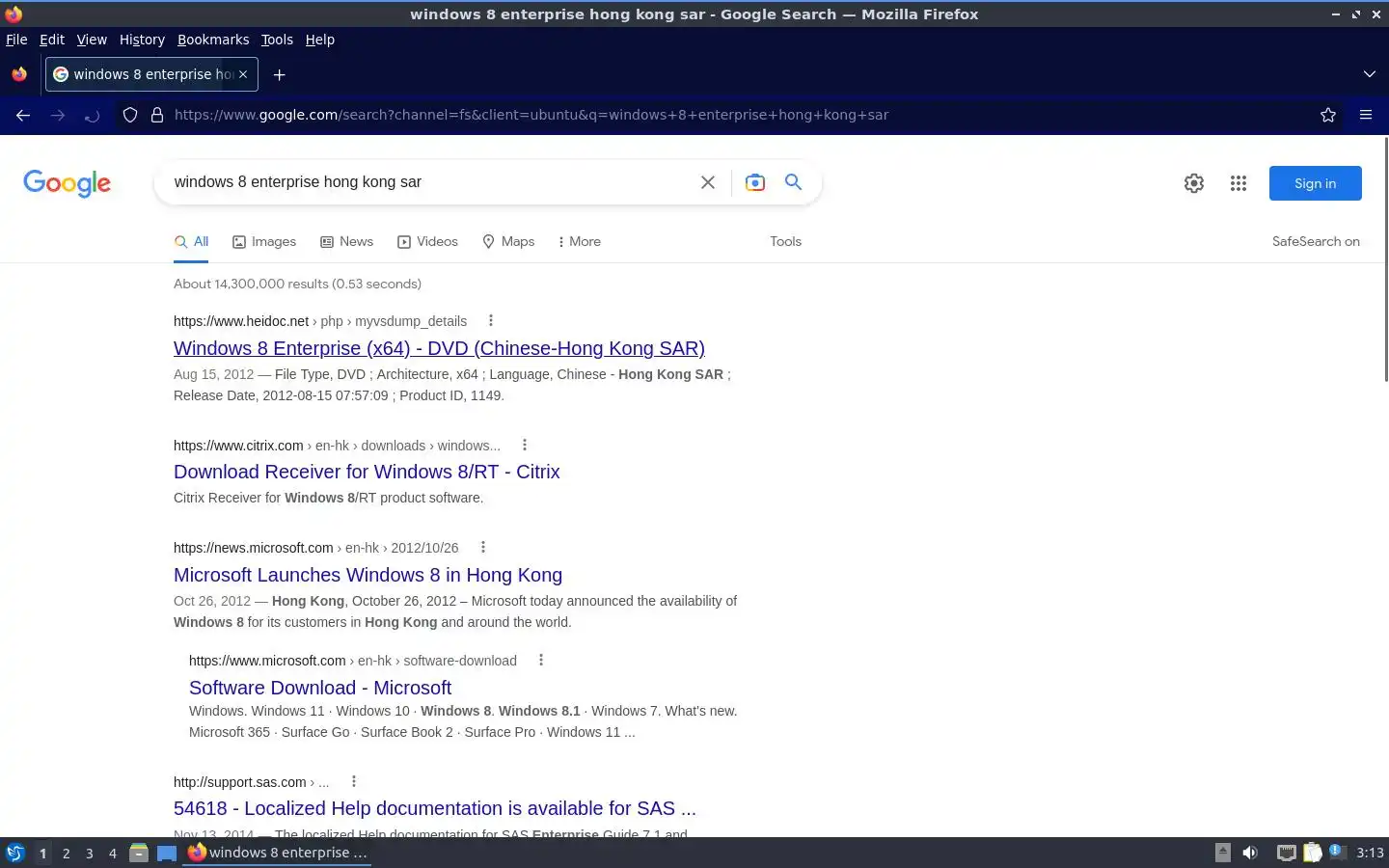
Task: Open Download Receiver for Windows 8/RT link
Action: pos(367,472)
